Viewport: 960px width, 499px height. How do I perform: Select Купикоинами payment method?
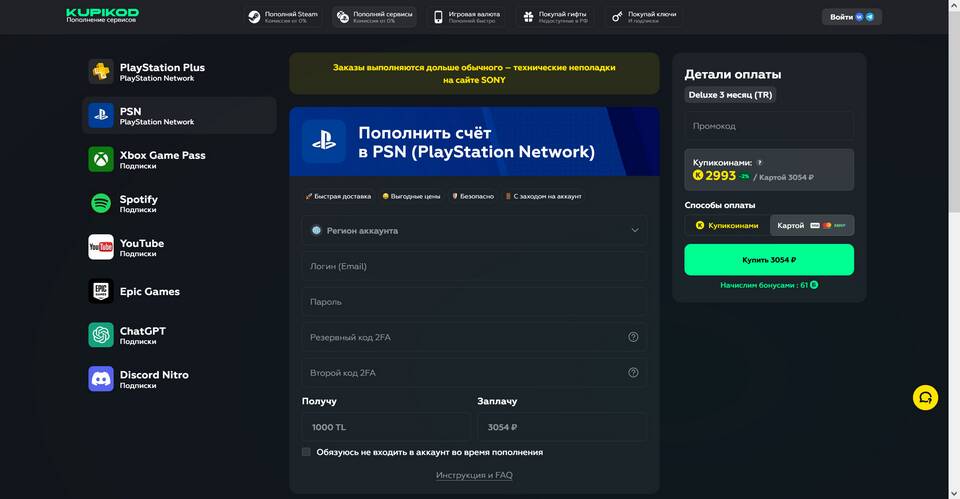pos(727,226)
